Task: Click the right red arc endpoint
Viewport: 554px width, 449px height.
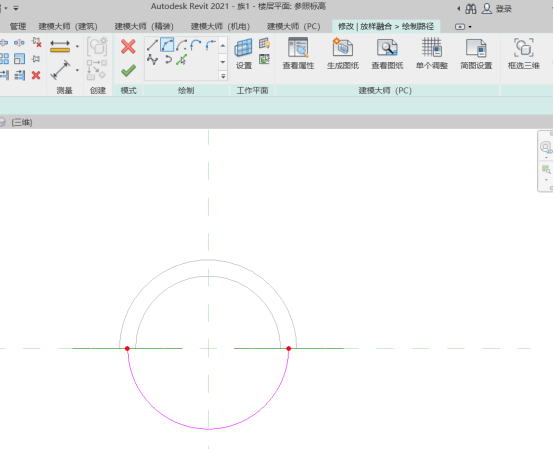Action: click(x=288, y=348)
